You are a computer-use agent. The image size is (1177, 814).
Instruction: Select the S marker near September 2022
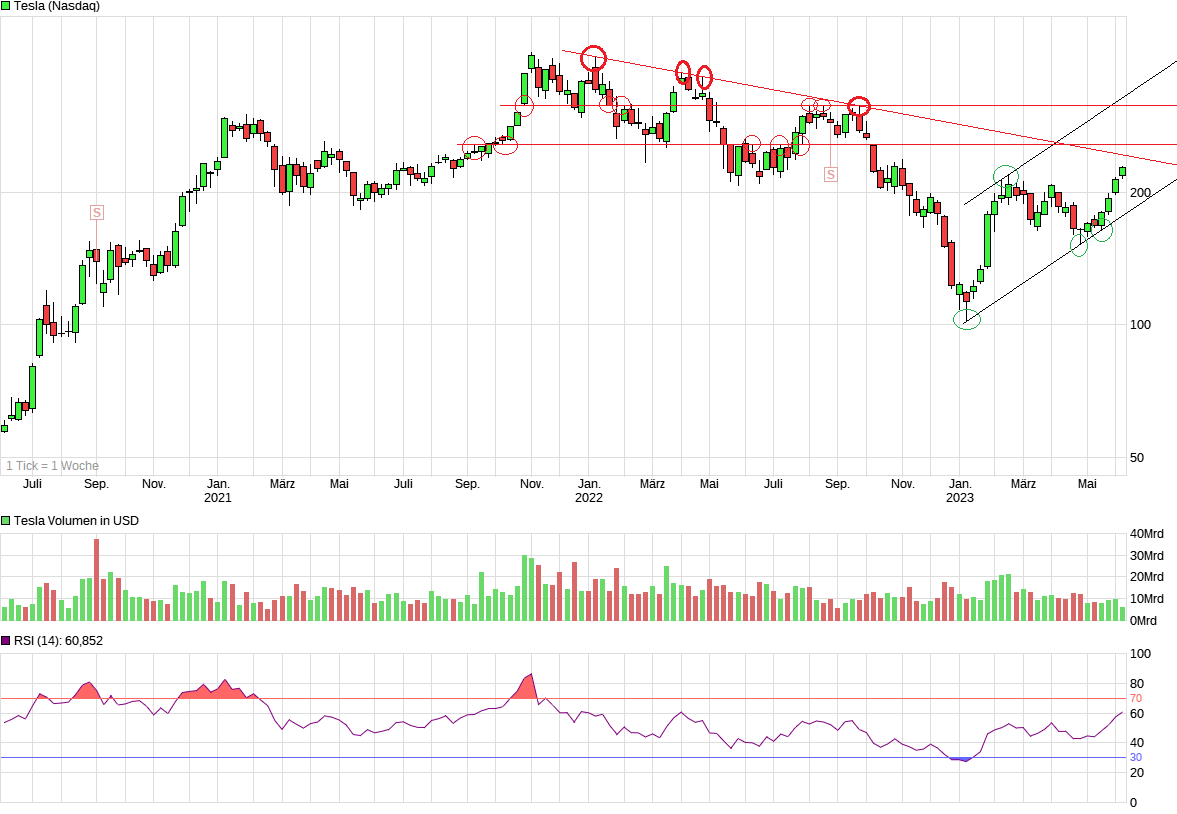830,174
